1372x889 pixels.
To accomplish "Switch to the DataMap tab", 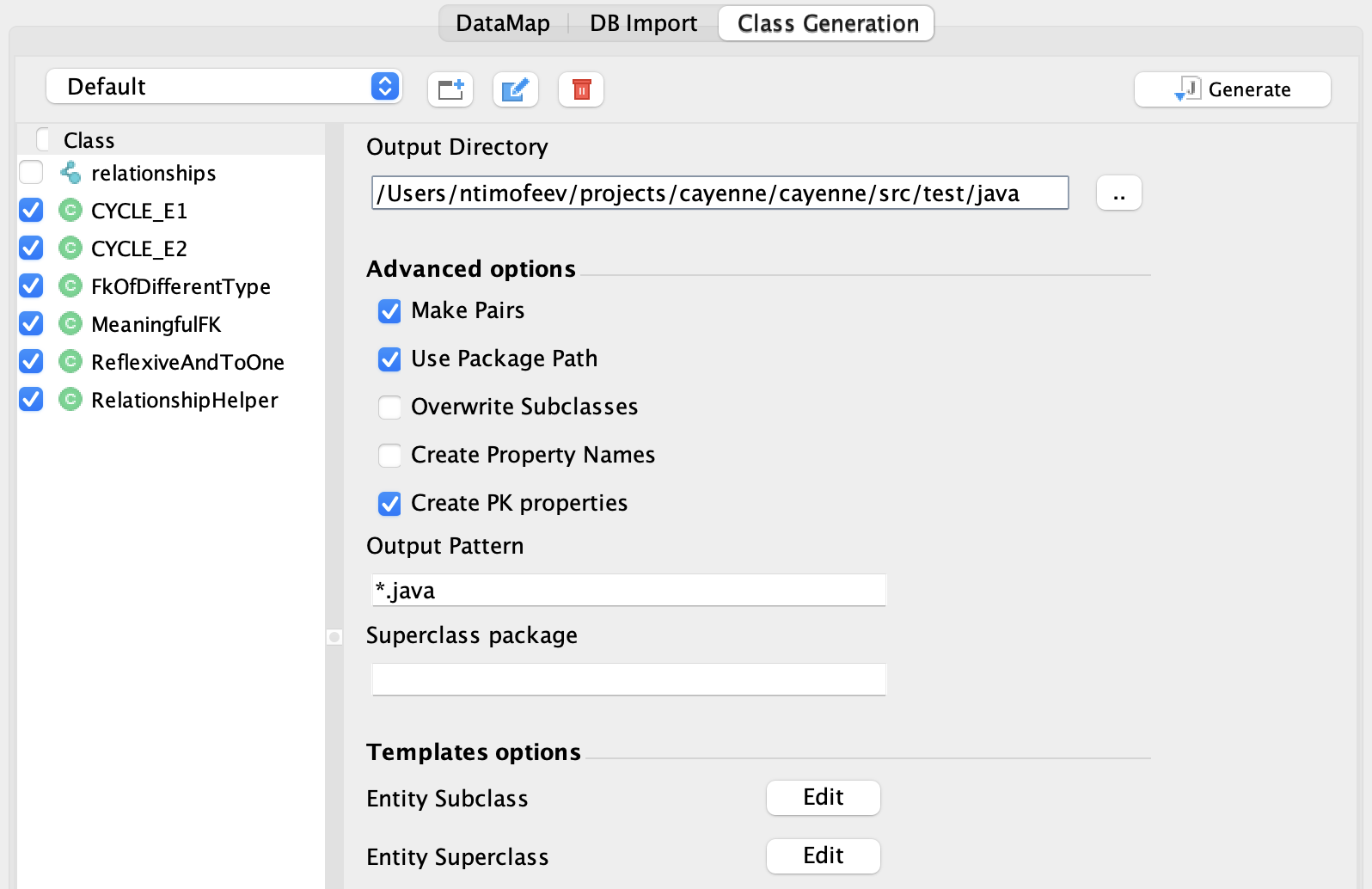I will (502, 23).
